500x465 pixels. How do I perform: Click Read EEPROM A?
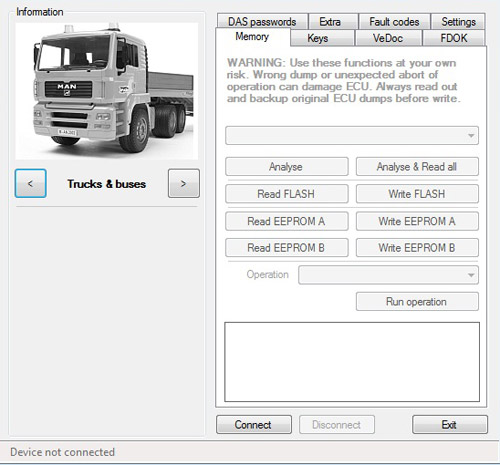pyautogui.click(x=287, y=221)
